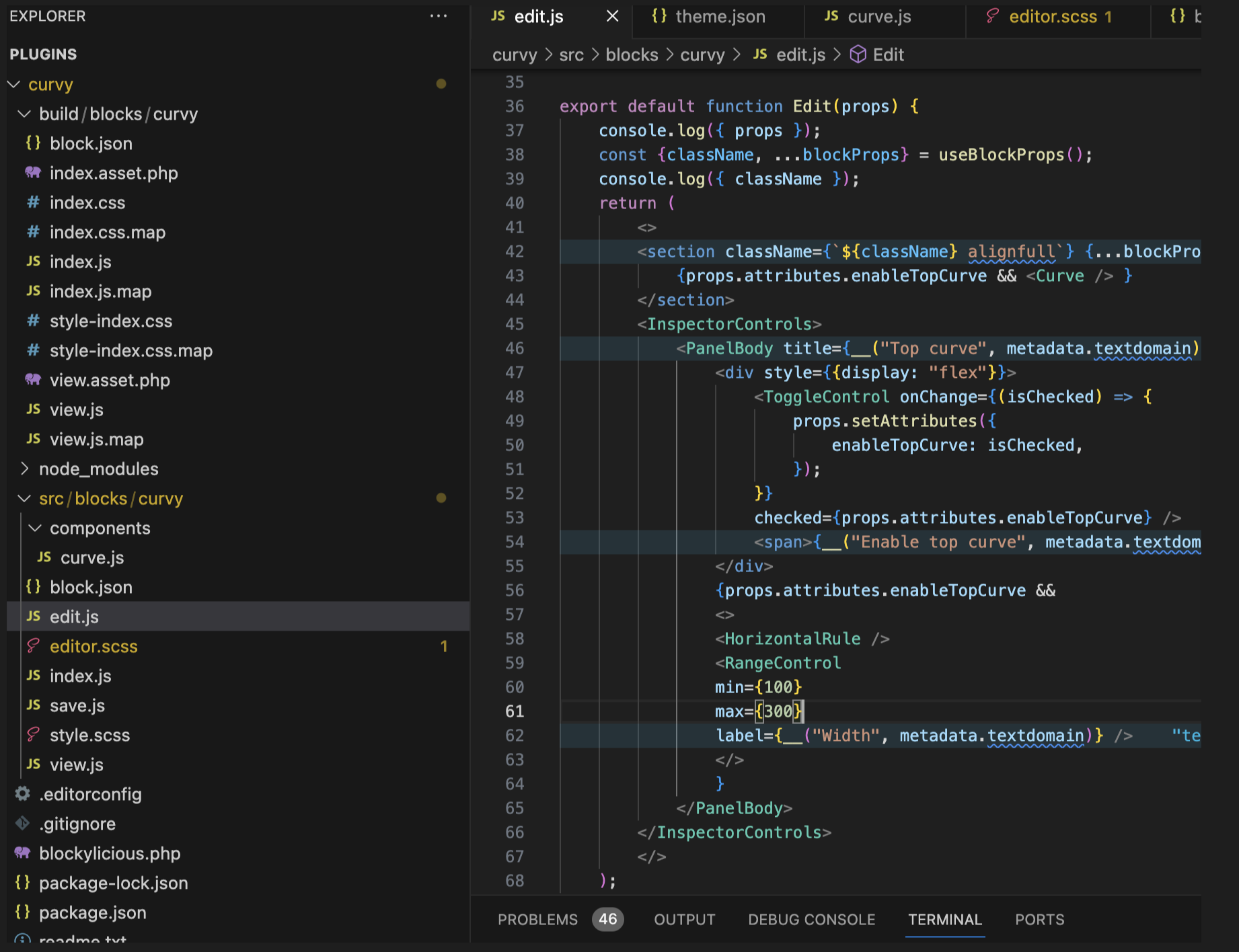This screenshot has height=952, width=1239.
Task: Click hash CSS icon beside index.css
Action: [x=33, y=202]
